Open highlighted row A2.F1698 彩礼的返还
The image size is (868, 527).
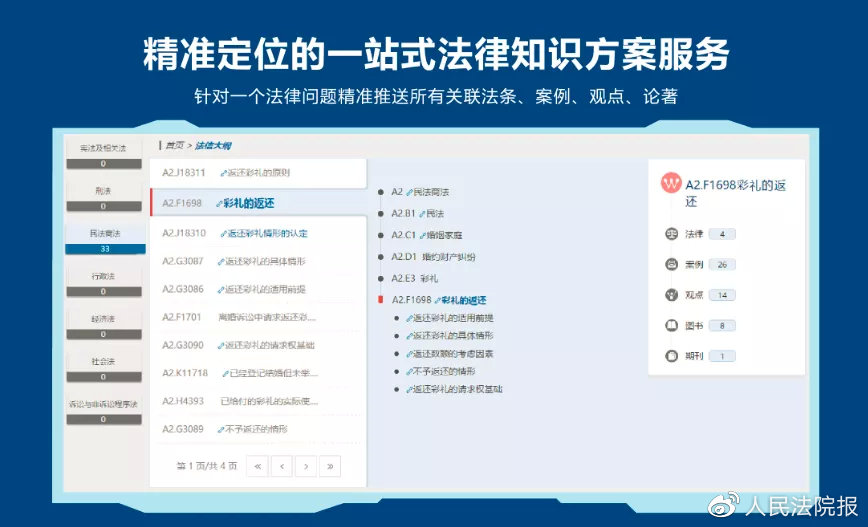[x=258, y=203]
